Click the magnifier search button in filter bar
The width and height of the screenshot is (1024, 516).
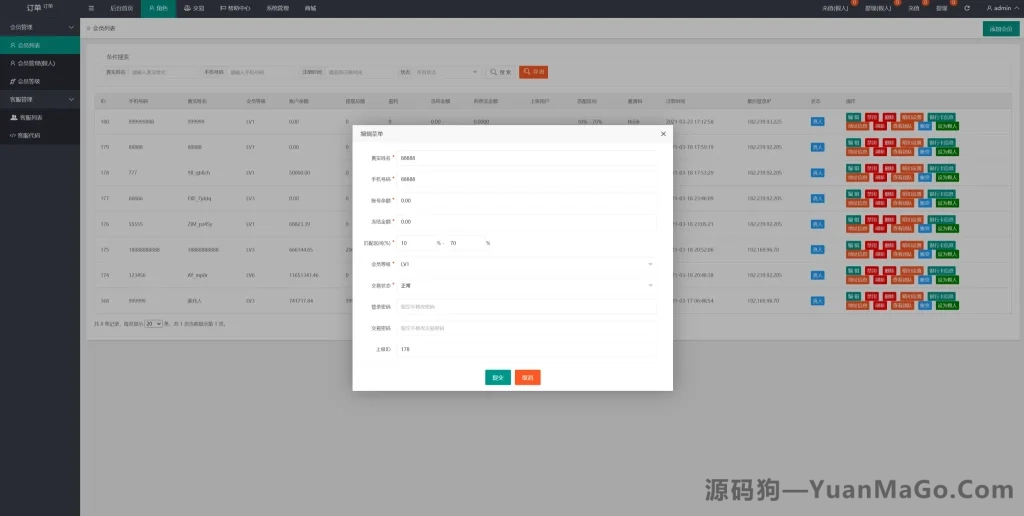tap(501, 73)
